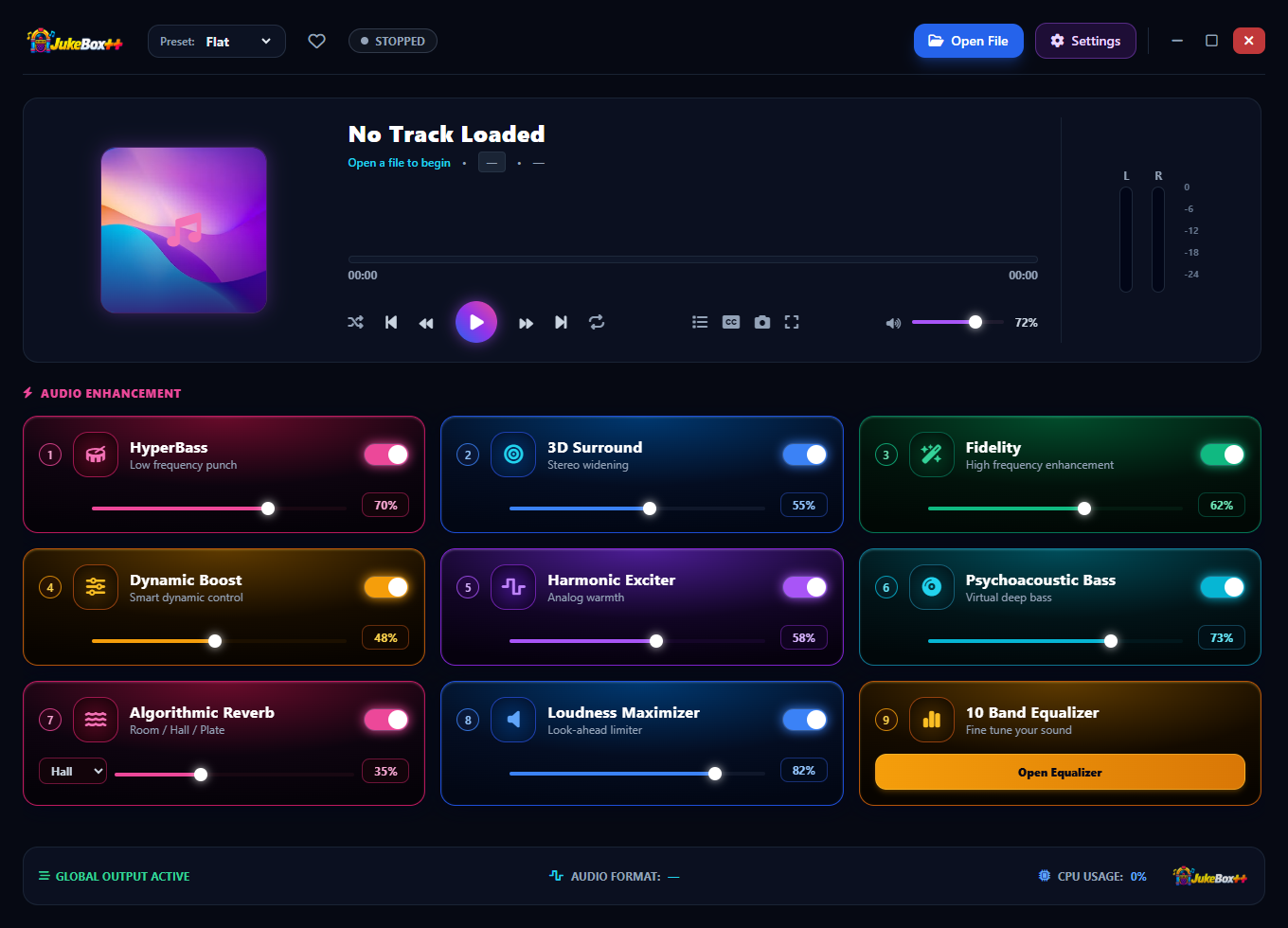Mute audio via speaker icon
Screen dimensions: 1288x928
[893, 323]
